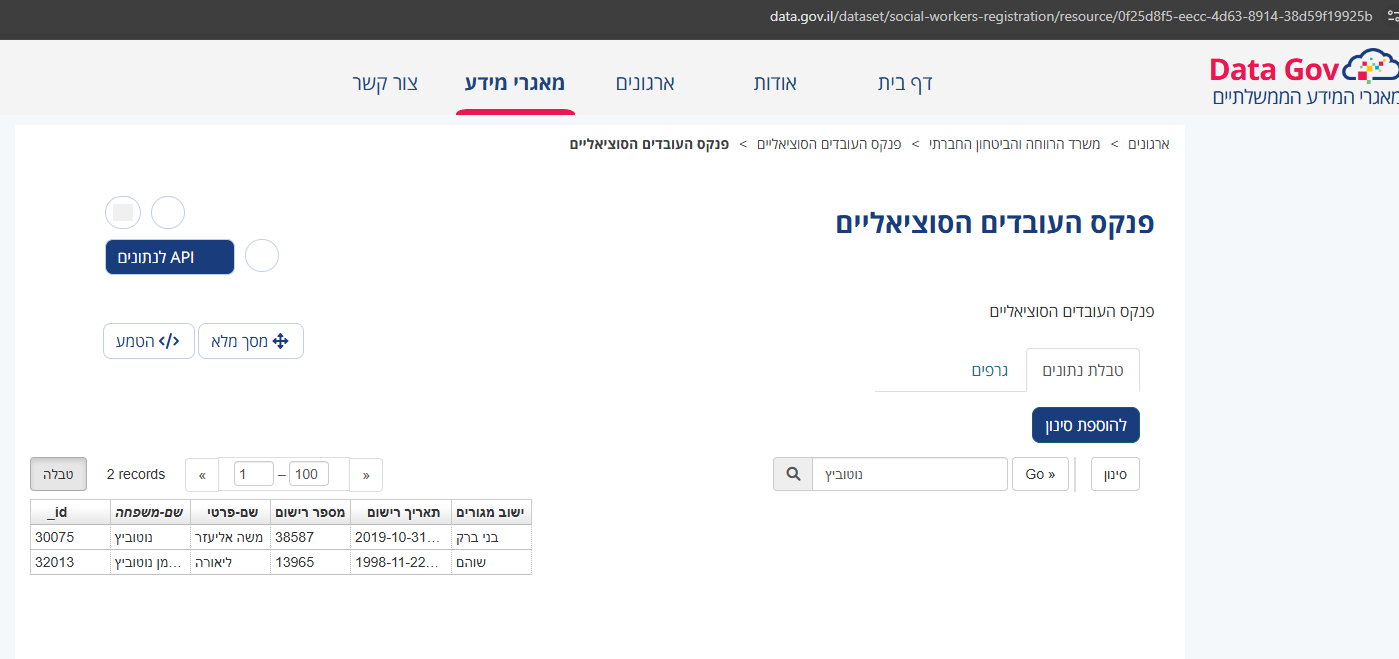Click the empty circular icon beside the API button
Viewport: 1399px width, 659px height.
point(262,257)
